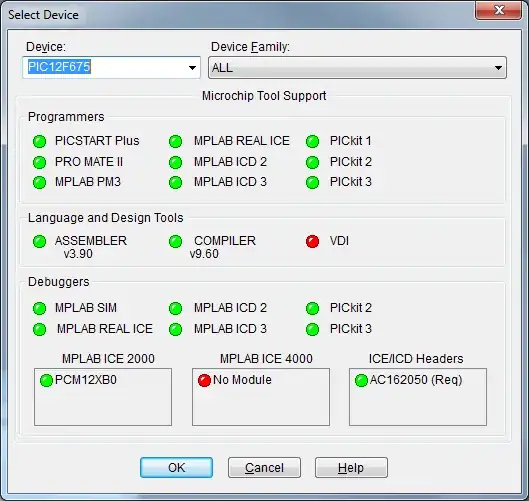Click the ASSEMBLER label

tap(91, 241)
